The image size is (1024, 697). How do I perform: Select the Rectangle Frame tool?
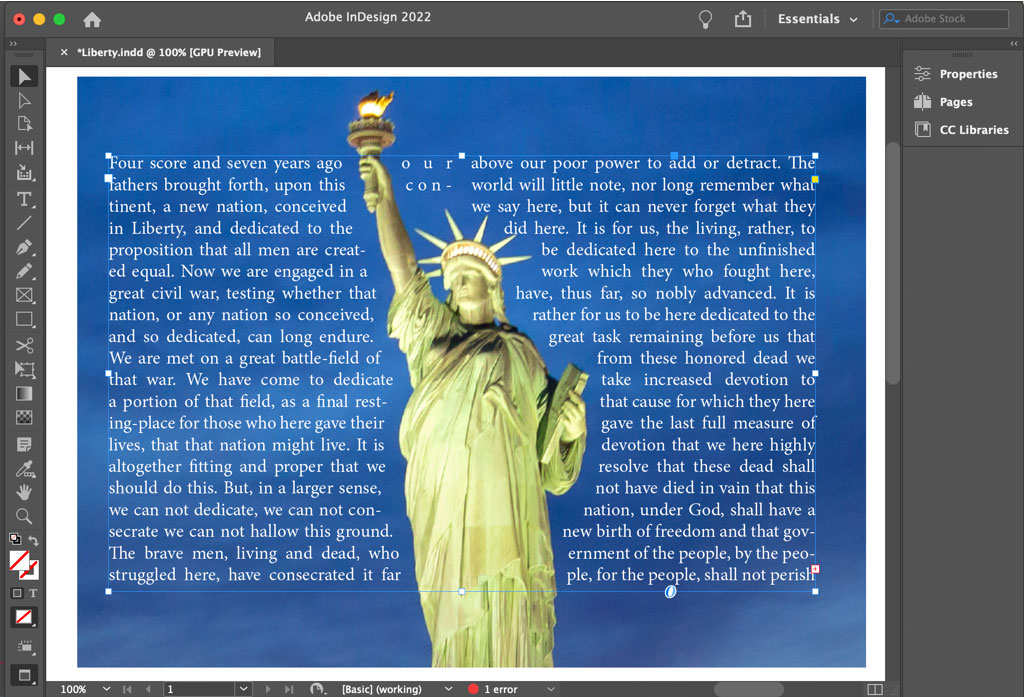tap(24, 295)
